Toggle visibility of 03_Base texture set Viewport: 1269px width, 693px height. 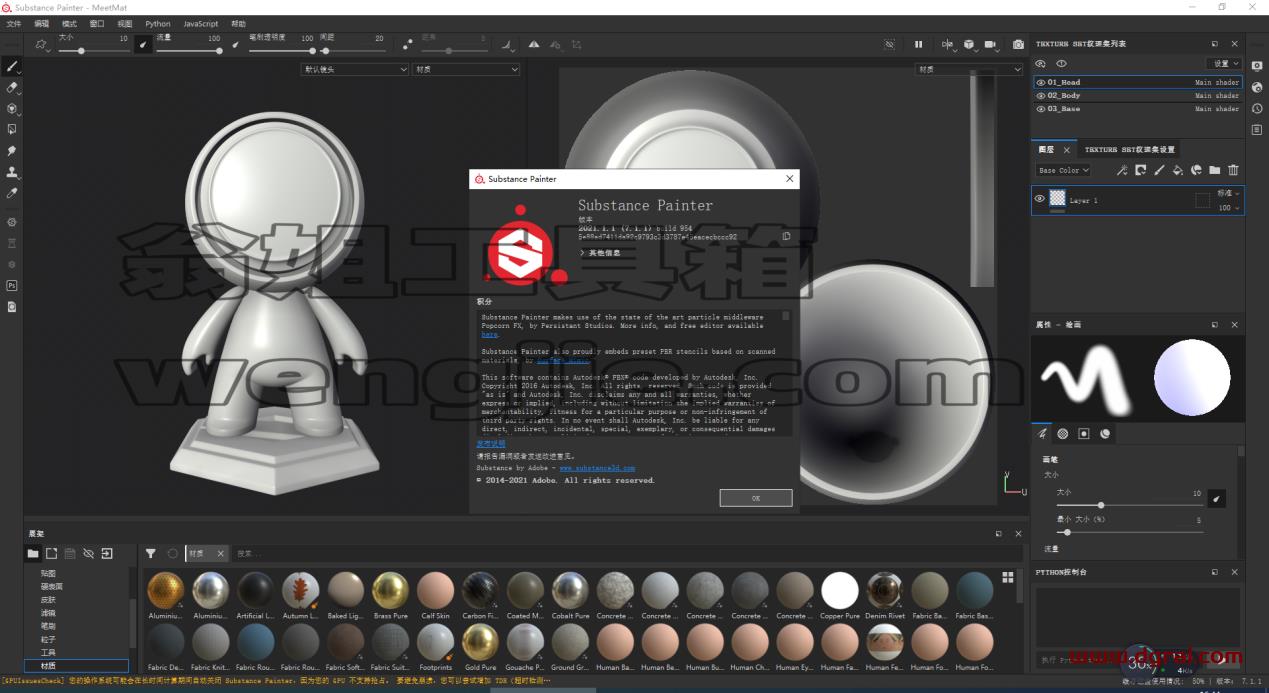coord(1041,108)
